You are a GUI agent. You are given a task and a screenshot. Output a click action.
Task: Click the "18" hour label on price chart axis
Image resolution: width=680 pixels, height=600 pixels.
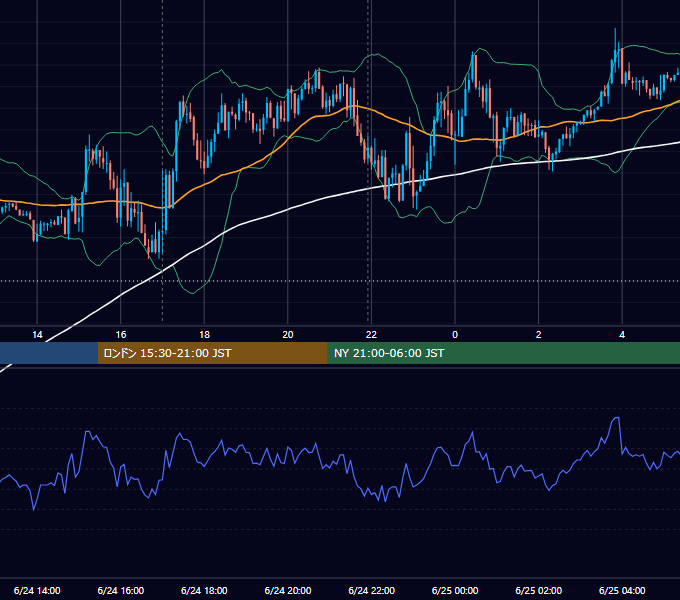click(x=204, y=335)
